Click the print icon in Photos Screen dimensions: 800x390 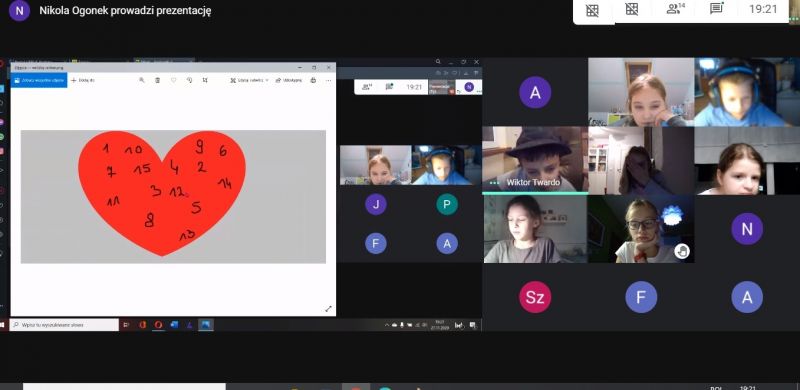pos(313,80)
